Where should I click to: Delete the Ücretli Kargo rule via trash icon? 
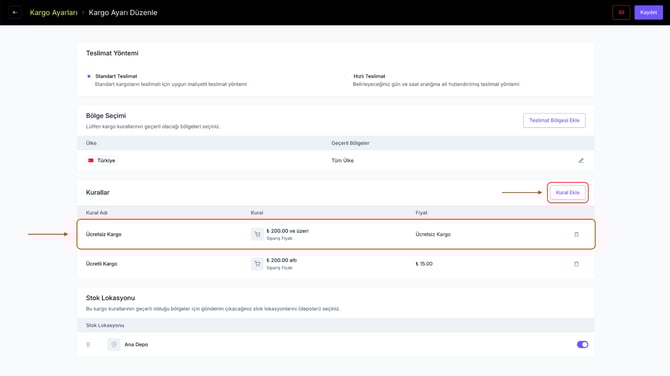576,264
